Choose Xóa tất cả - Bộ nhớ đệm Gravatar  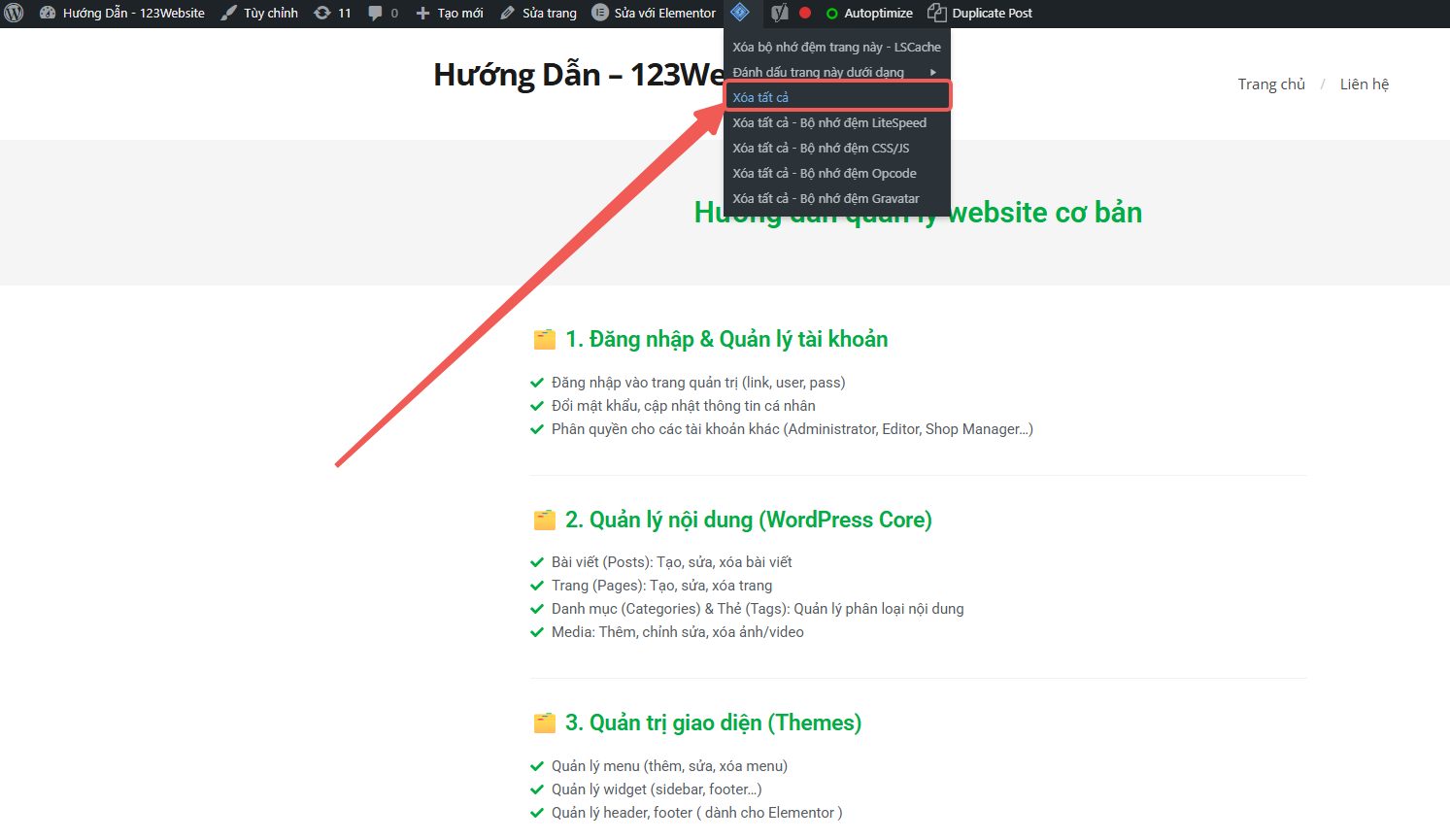click(826, 198)
